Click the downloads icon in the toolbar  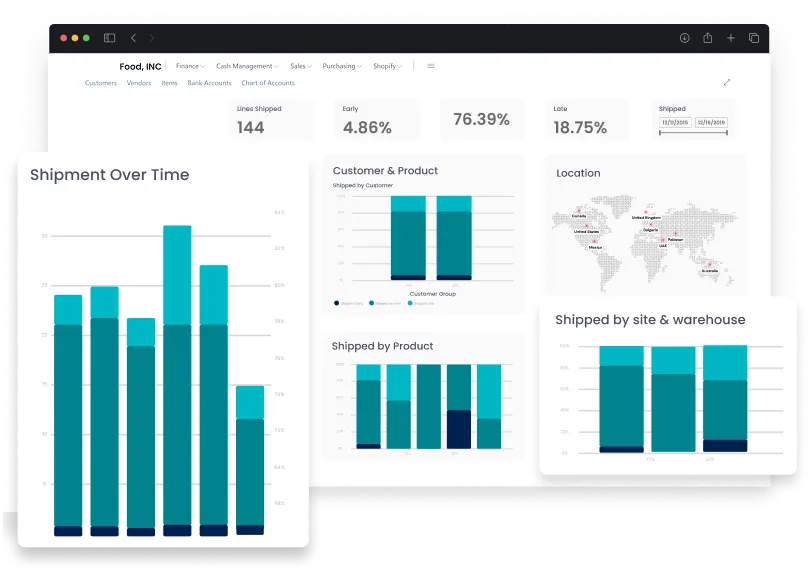(x=685, y=37)
